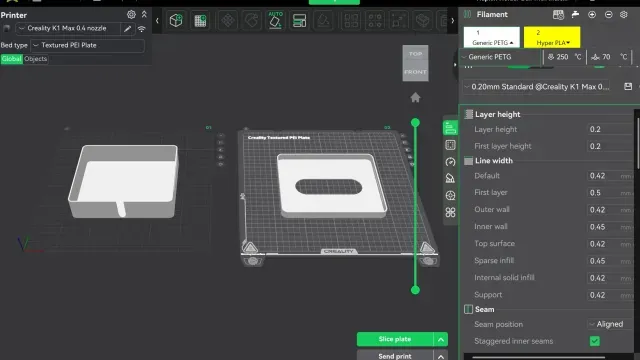Click the yellow filament 2 color swatch
The image size is (640, 360).
(552, 37)
